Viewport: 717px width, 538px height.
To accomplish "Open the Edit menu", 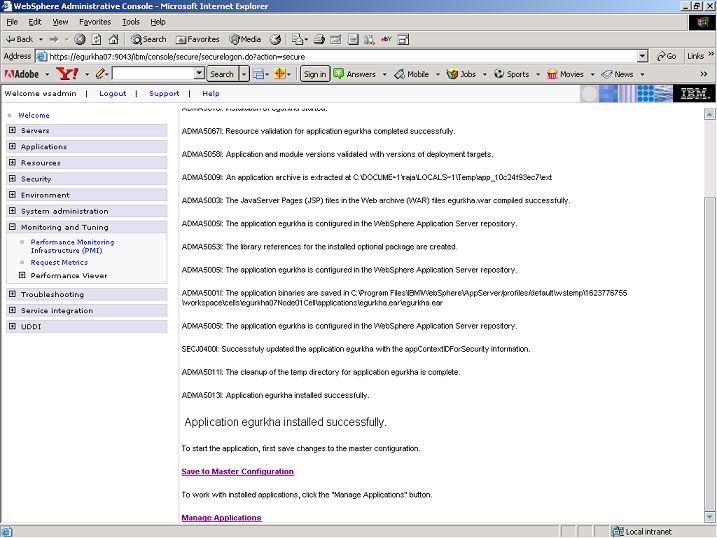I will [35, 22].
